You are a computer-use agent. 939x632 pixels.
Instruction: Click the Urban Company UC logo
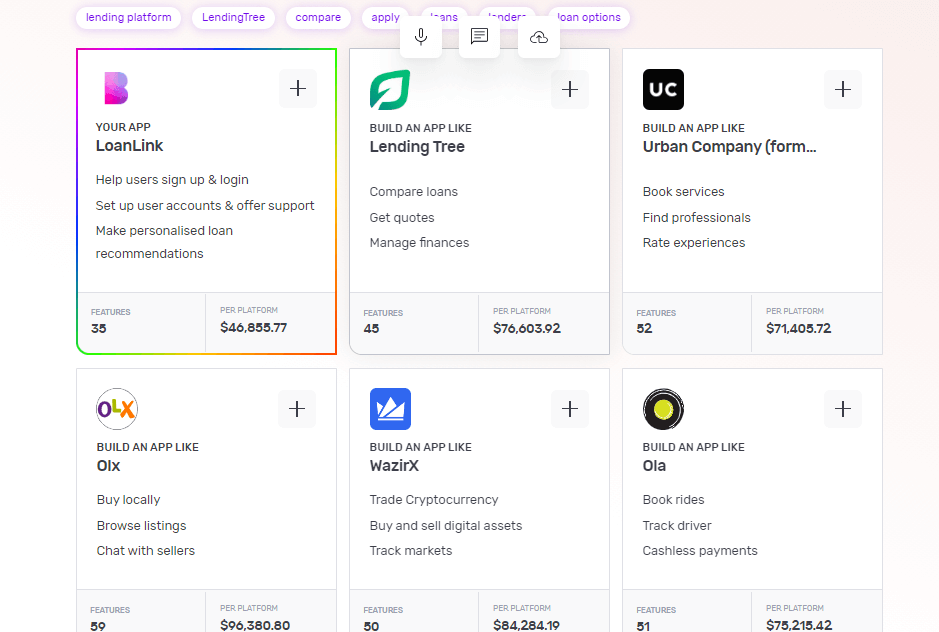click(663, 89)
